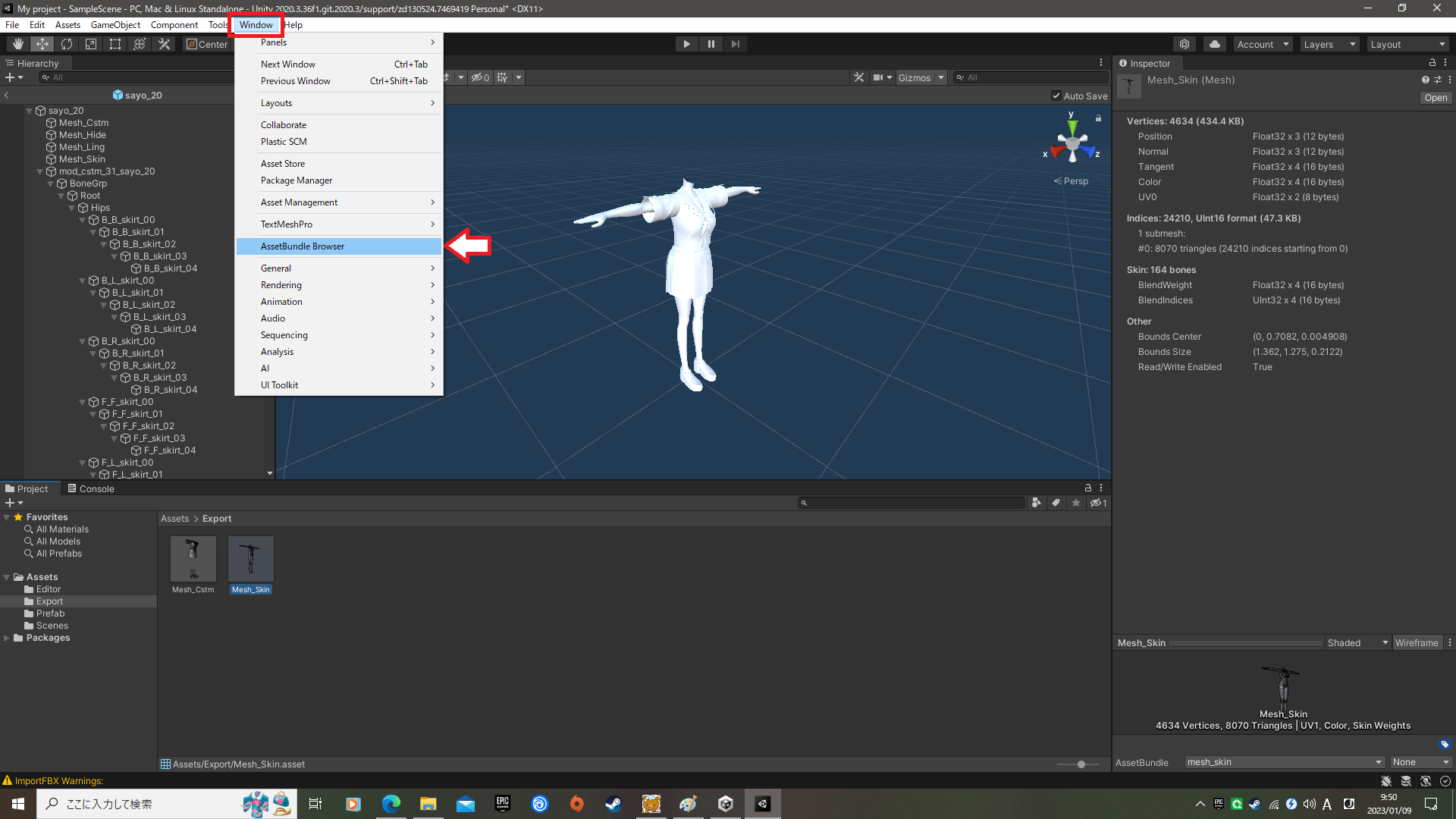Open Inspector panel more options menu

tap(1445, 63)
